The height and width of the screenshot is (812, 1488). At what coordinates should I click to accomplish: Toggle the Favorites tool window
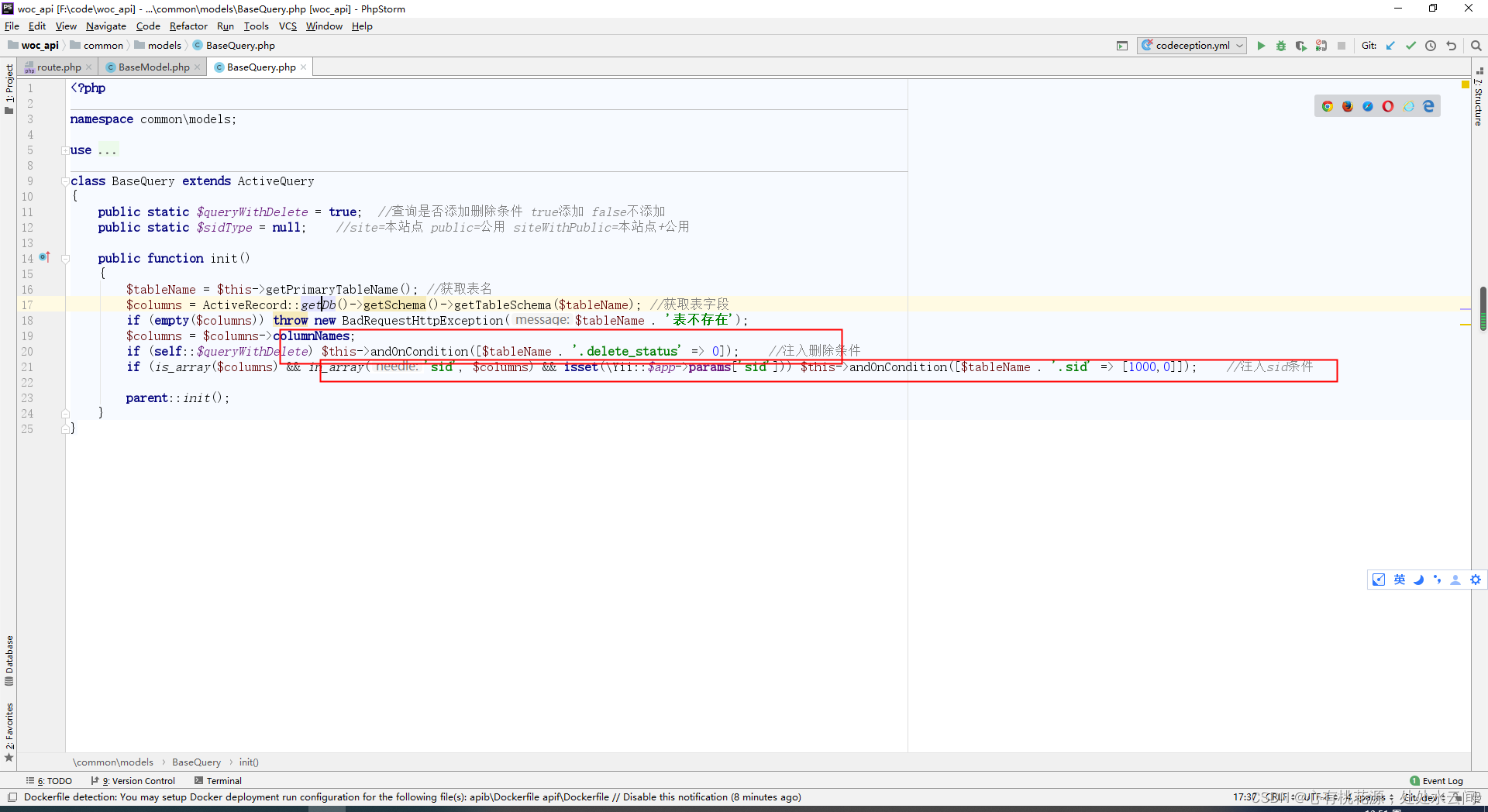pyautogui.click(x=9, y=732)
